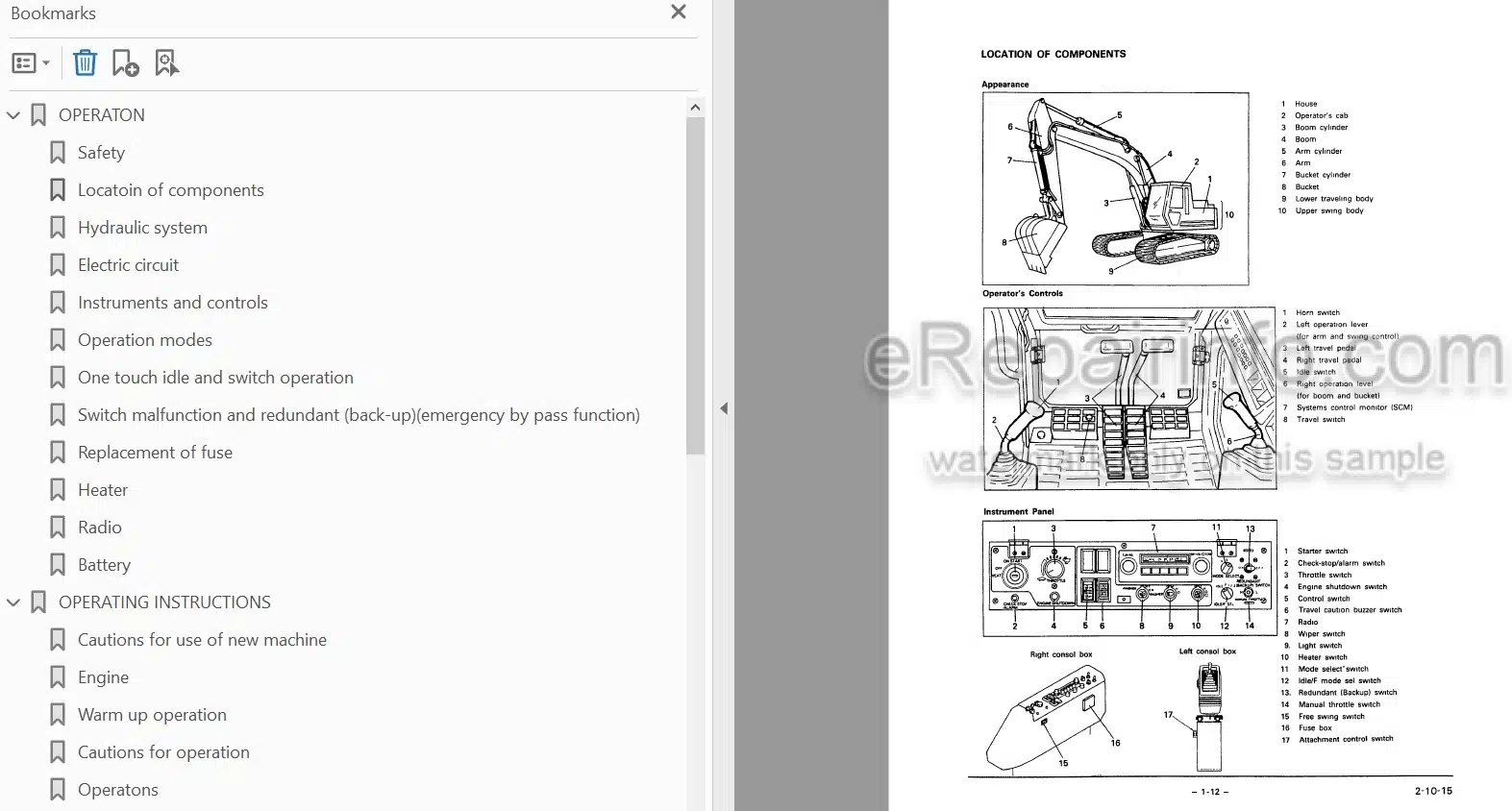Delete selected bookmark with trash icon
The height and width of the screenshot is (811, 1512).
point(85,63)
